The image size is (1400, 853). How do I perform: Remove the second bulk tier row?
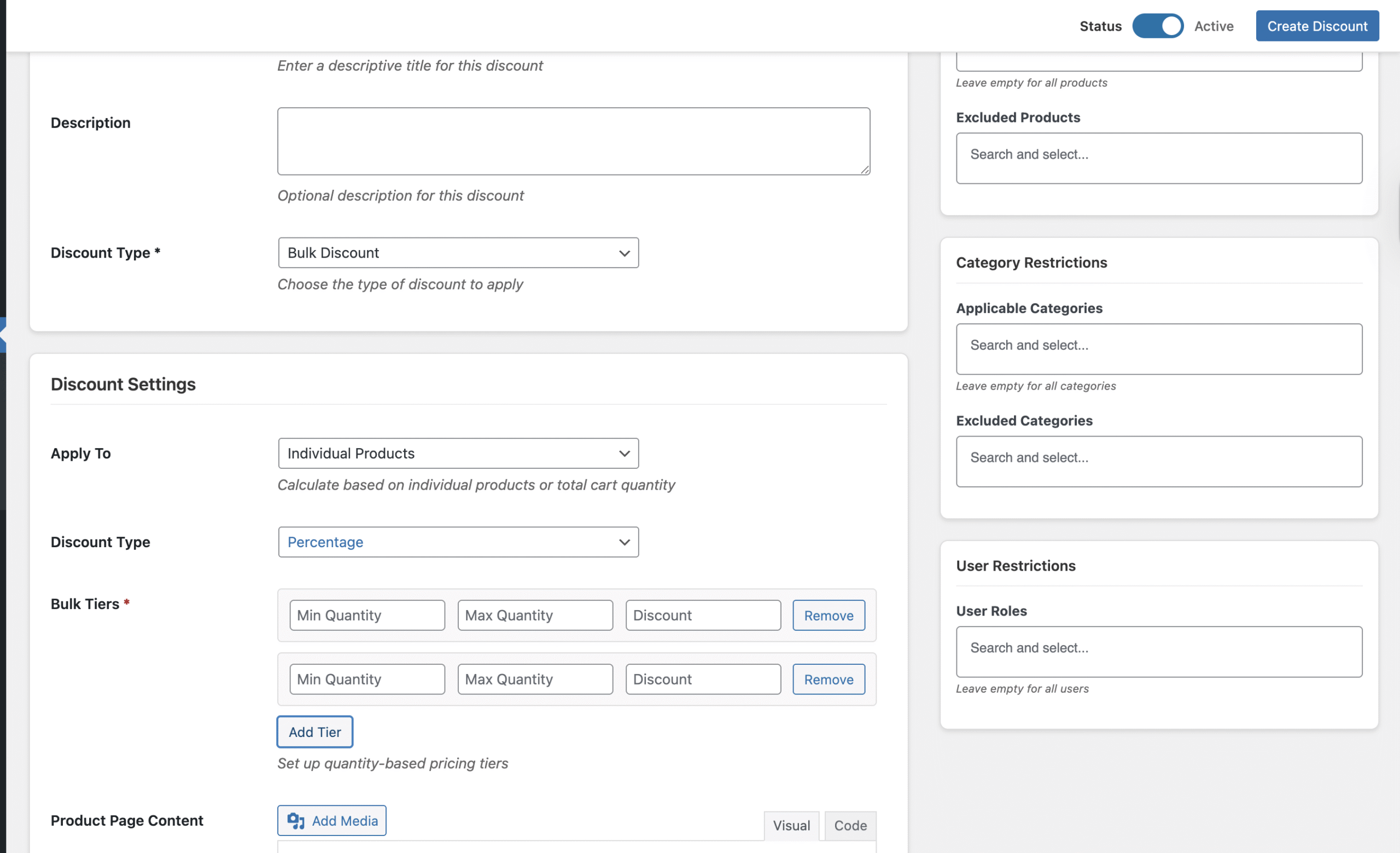pyautogui.click(x=829, y=680)
